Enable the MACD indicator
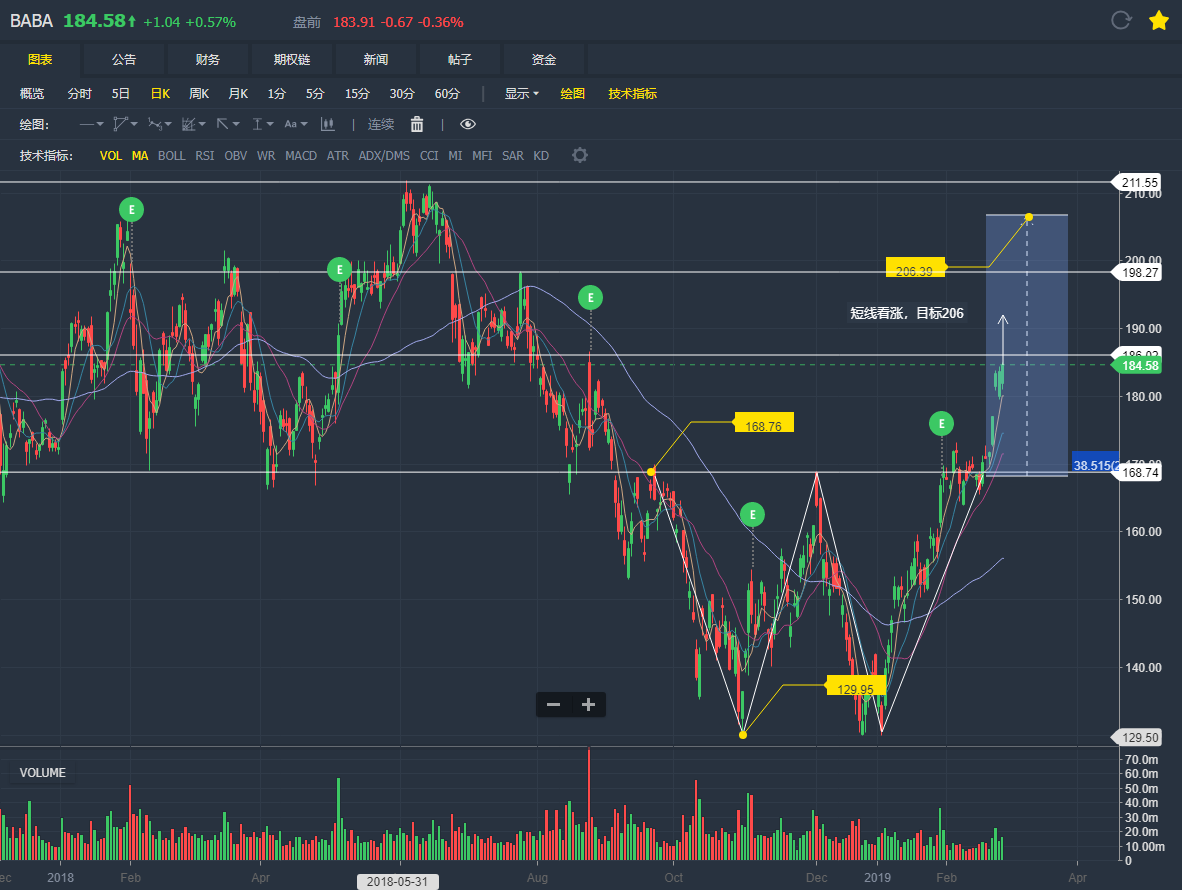 tap(301, 155)
